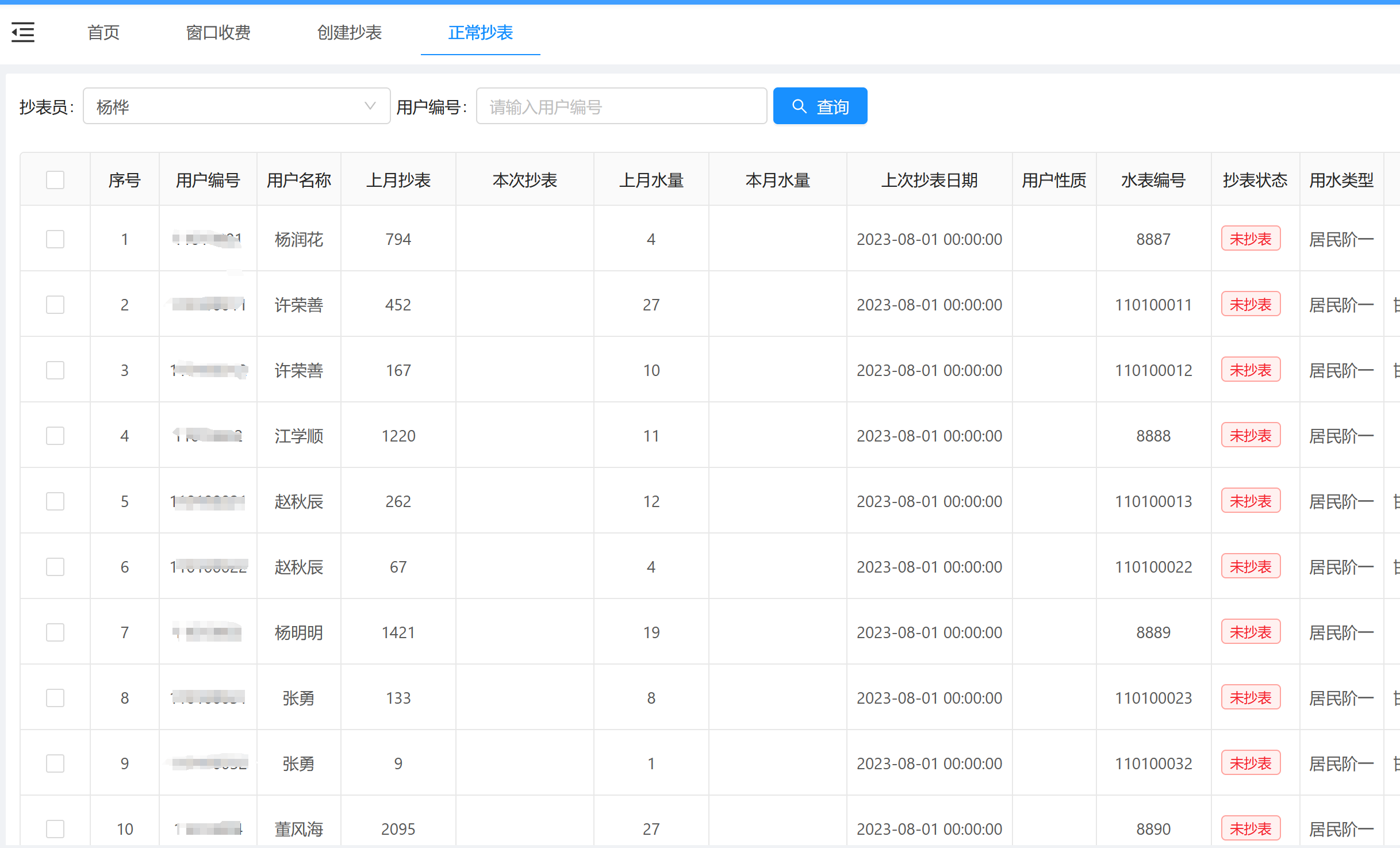Click the 上次抄表日期 column header

pyautogui.click(x=930, y=180)
